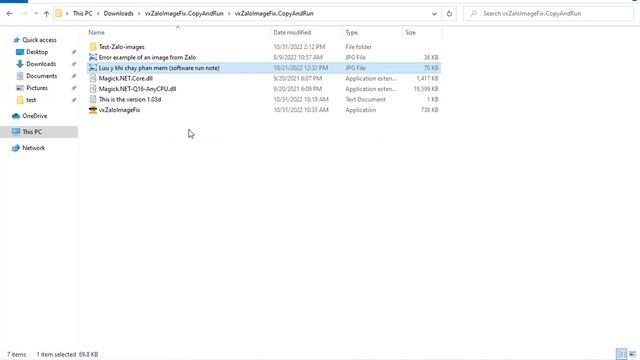This screenshot has height=360, width=640.
Task: Sort by the Size column header
Action: 411,32
